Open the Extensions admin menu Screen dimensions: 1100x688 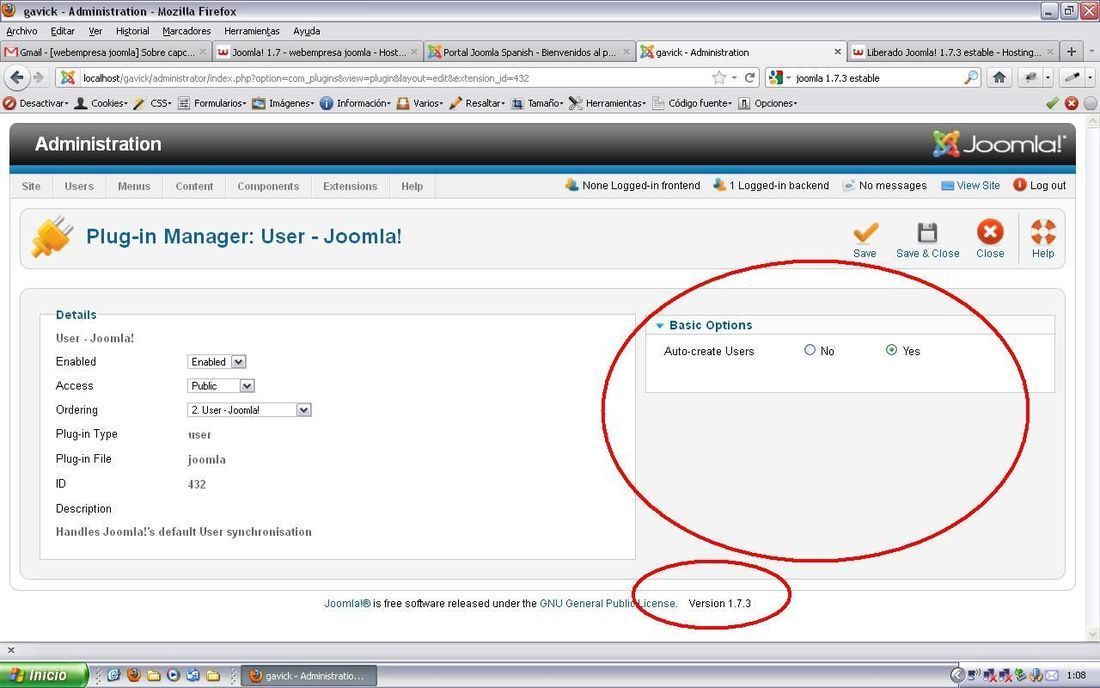click(350, 186)
